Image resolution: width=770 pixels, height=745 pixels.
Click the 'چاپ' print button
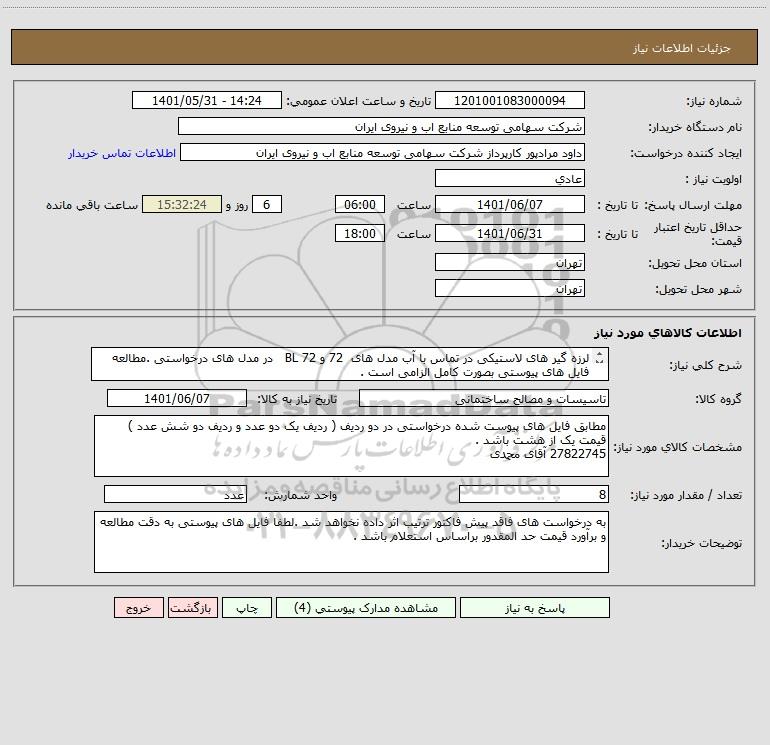coord(247,607)
